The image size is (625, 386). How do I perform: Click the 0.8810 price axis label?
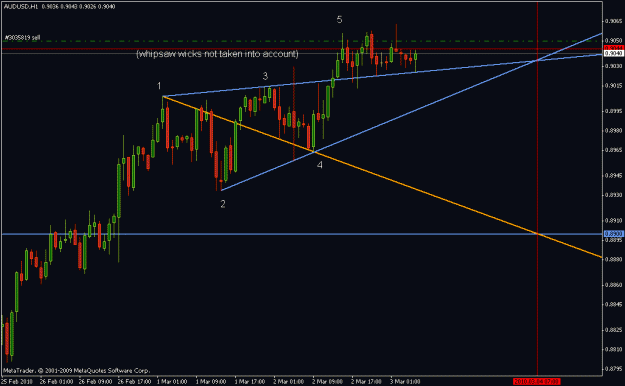pos(614,349)
